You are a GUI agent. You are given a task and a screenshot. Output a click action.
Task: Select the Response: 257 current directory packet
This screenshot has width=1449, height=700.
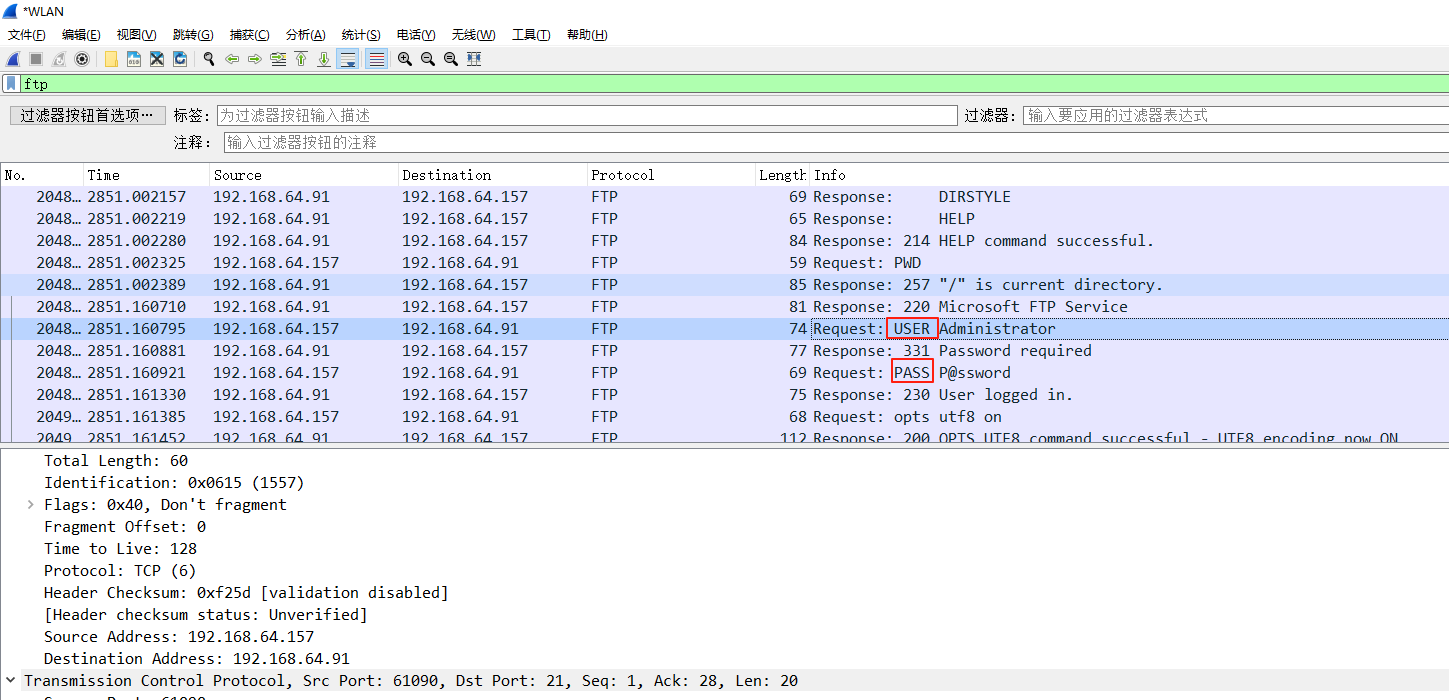coord(724,284)
